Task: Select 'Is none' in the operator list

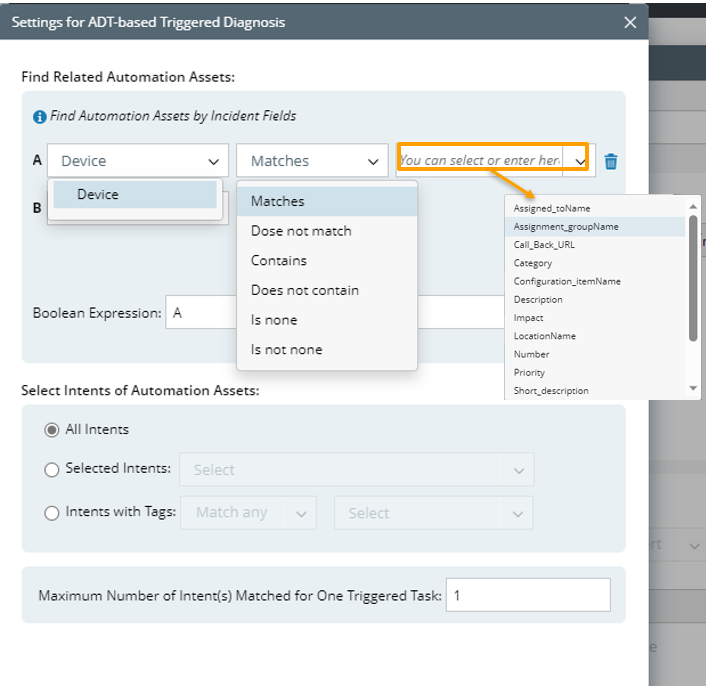Action: pos(274,320)
